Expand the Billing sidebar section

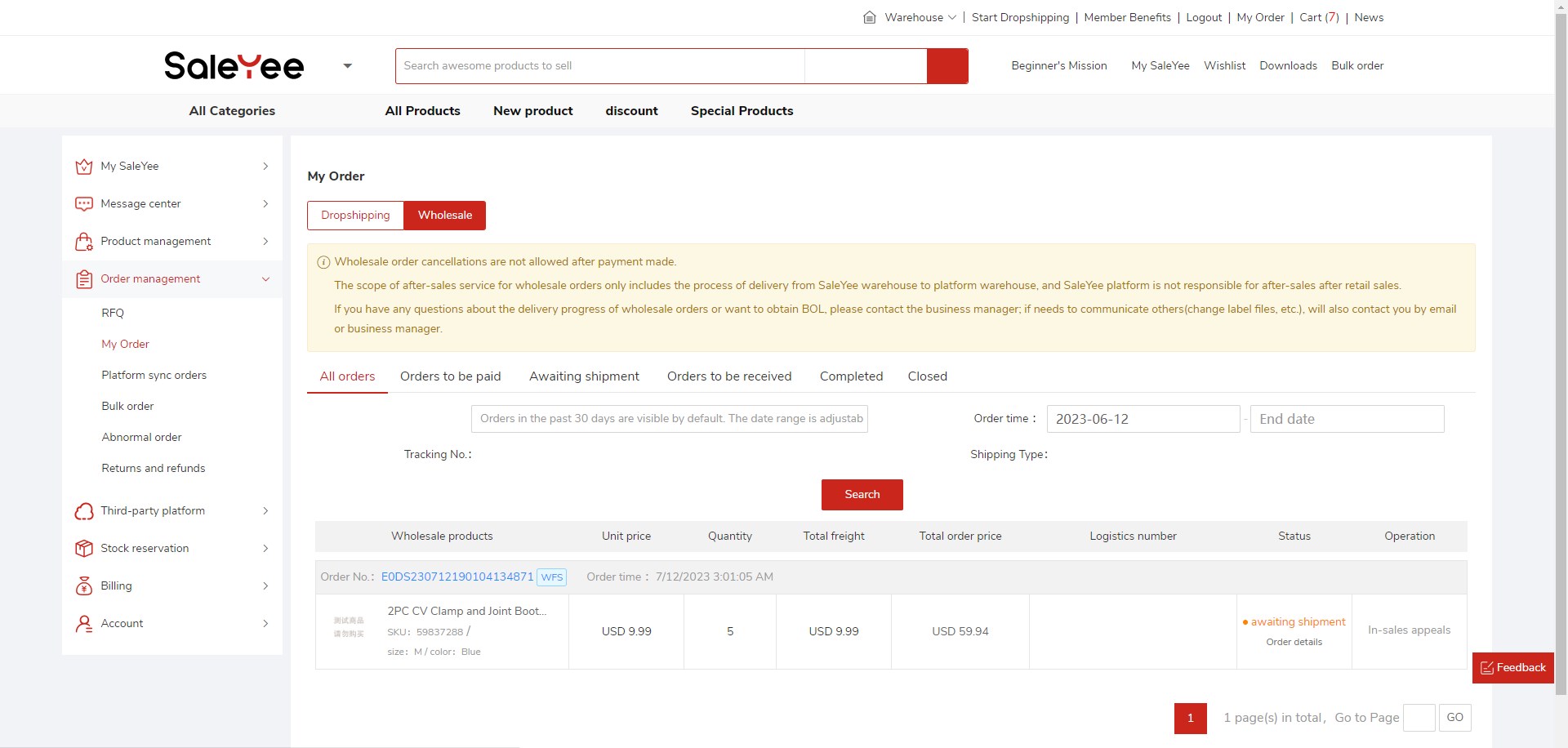pos(265,586)
